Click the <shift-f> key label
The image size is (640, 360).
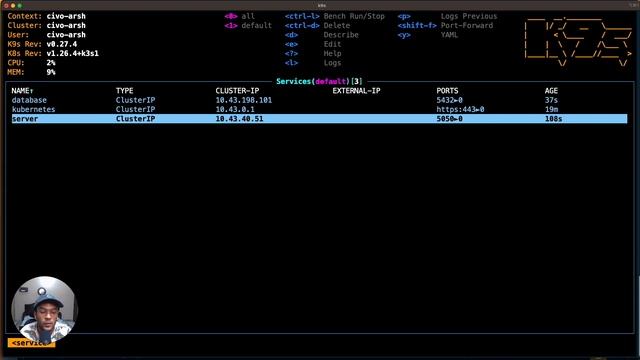(x=417, y=25)
